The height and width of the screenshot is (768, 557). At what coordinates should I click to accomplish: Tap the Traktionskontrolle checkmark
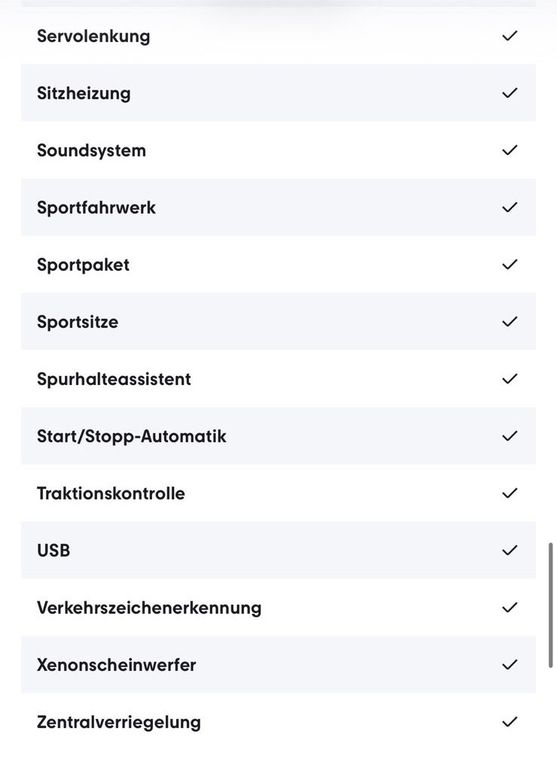(x=509, y=493)
